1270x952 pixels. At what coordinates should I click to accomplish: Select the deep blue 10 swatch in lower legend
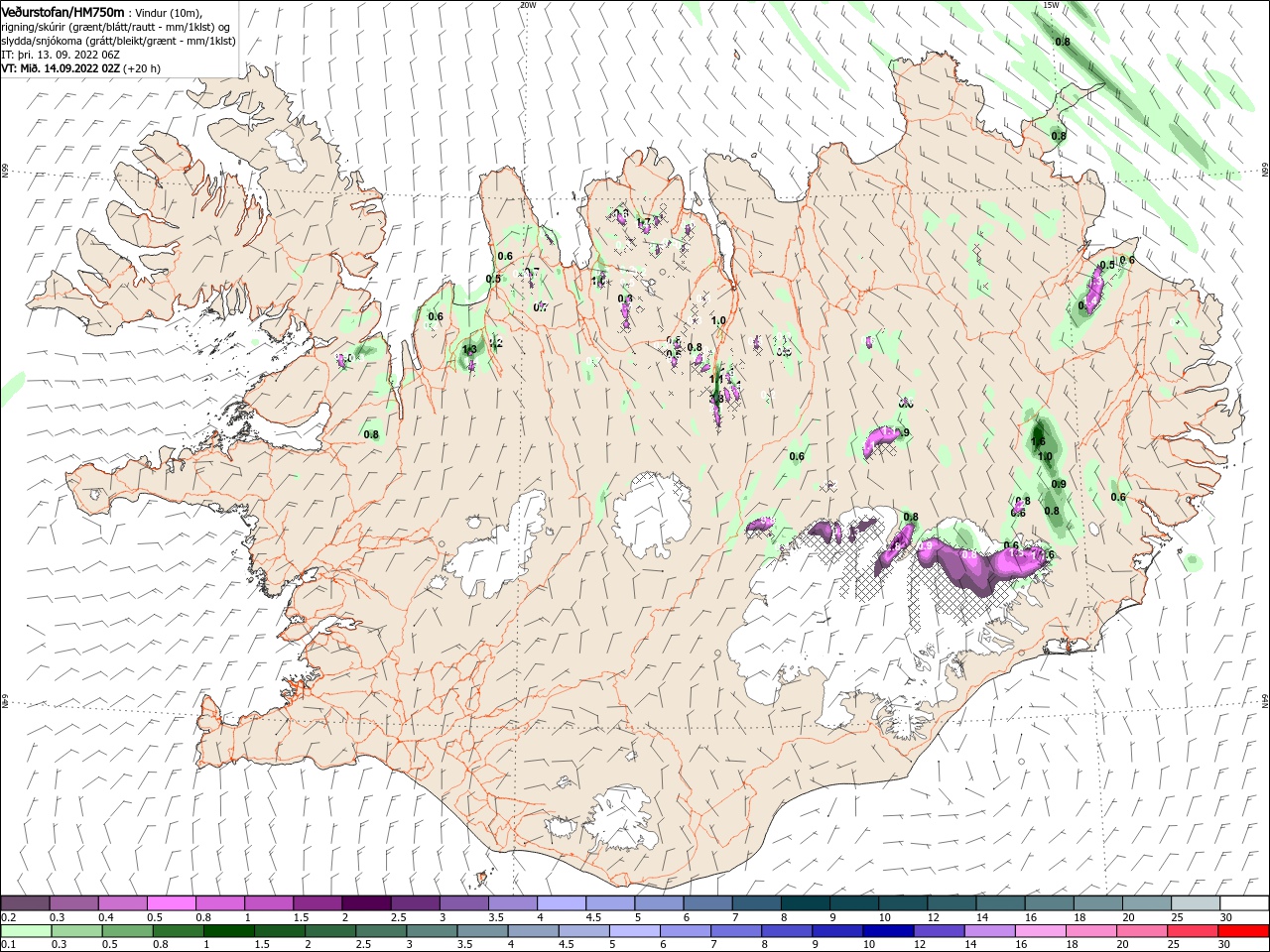click(x=887, y=931)
